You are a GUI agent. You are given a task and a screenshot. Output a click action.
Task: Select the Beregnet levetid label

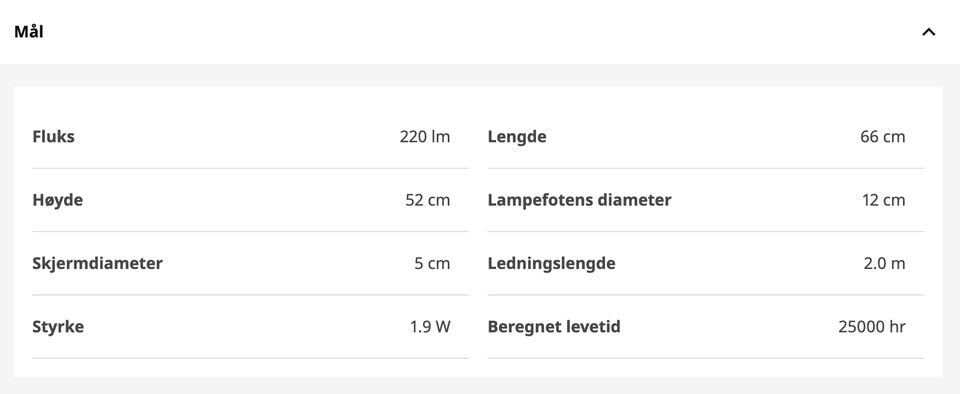pyautogui.click(x=554, y=327)
